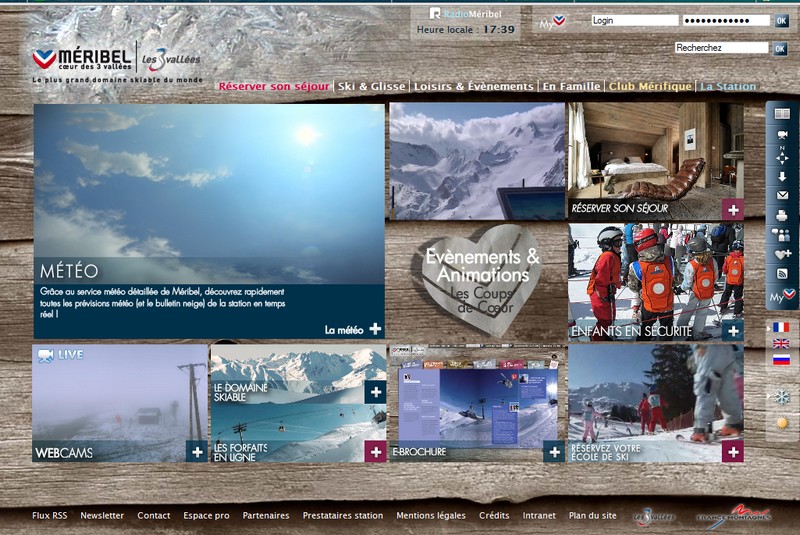This screenshot has width=800, height=535.
Task: Click the Les 3 Vallées footer logo
Action: (654, 517)
